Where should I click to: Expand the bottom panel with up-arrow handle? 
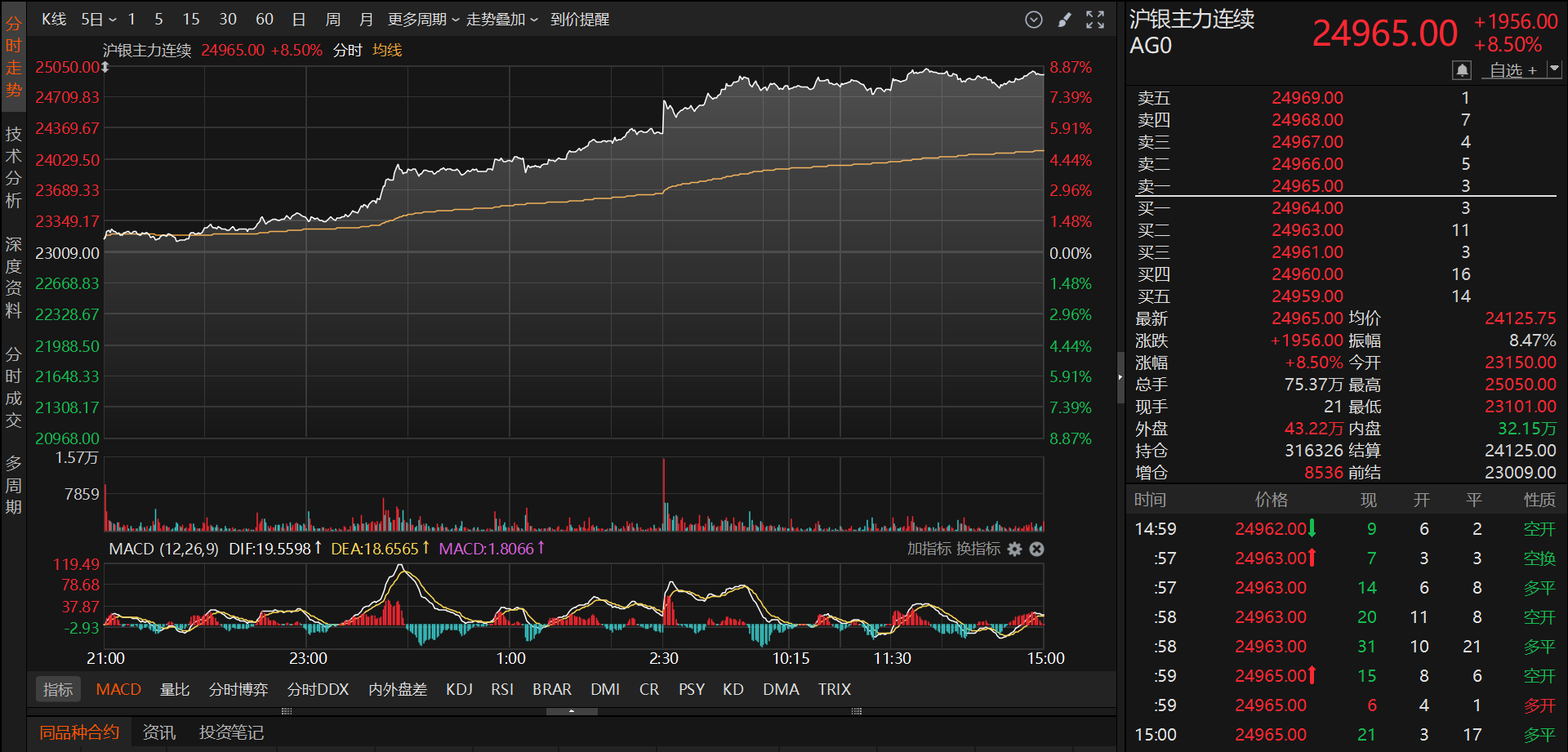click(x=572, y=711)
